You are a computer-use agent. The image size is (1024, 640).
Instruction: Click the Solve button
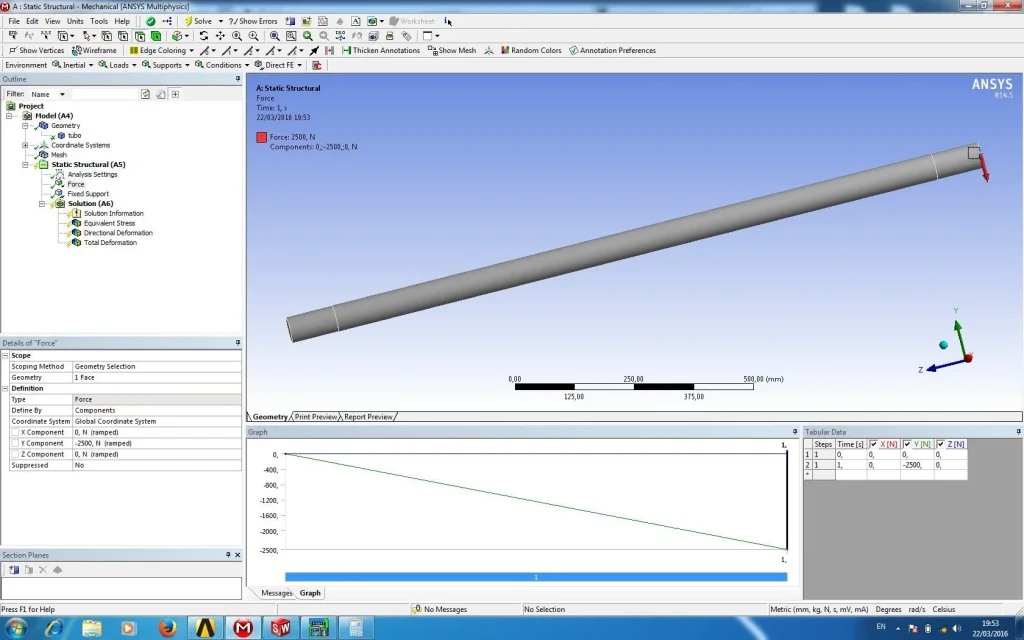pyautogui.click(x=198, y=21)
